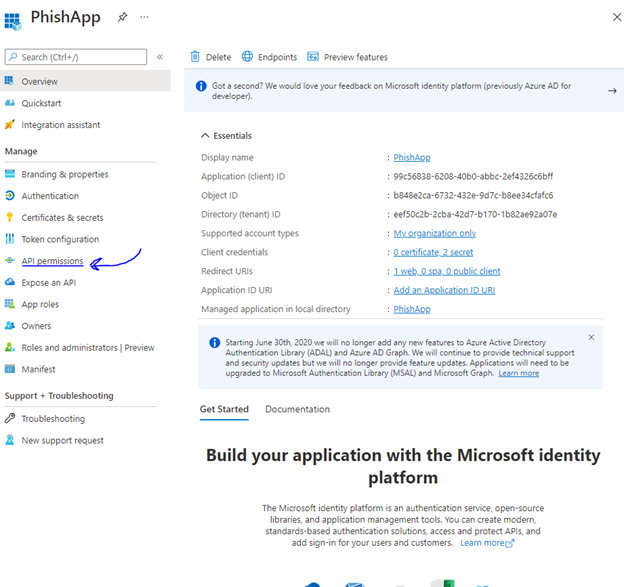Viewport: 624px width, 587px height.
Task: Open the 'Add an Application ID URI' link
Action: 444,290
